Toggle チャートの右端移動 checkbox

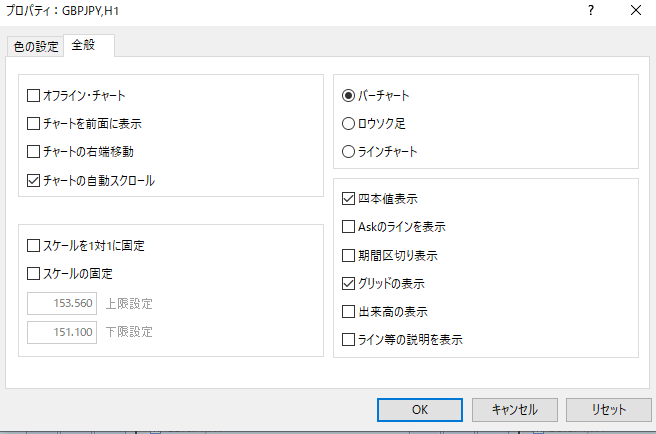pos(35,152)
